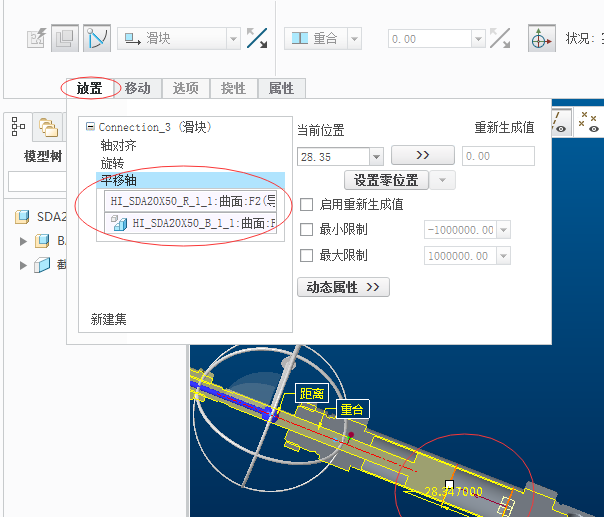
Task: Click 新建集 to create a new set
Action: [109, 319]
